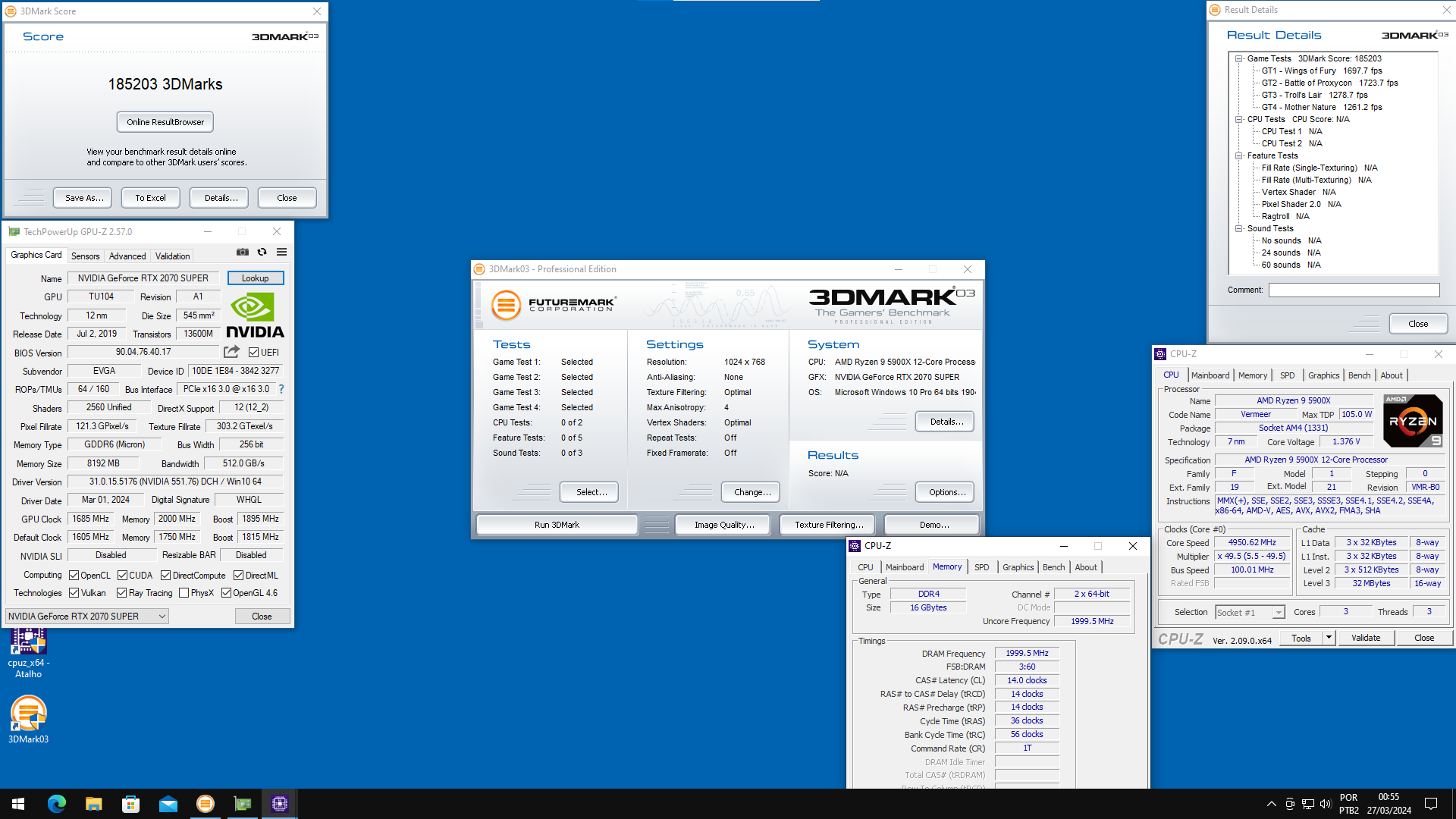Open the GPU selection dropdown in GPU-Z
Screen dimensions: 1456x819
point(87,617)
